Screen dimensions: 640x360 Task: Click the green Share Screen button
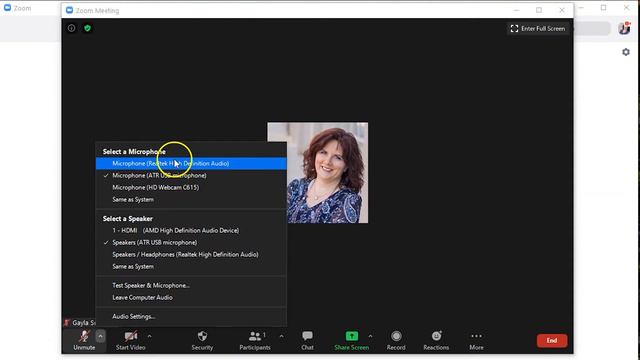coord(351,340)
